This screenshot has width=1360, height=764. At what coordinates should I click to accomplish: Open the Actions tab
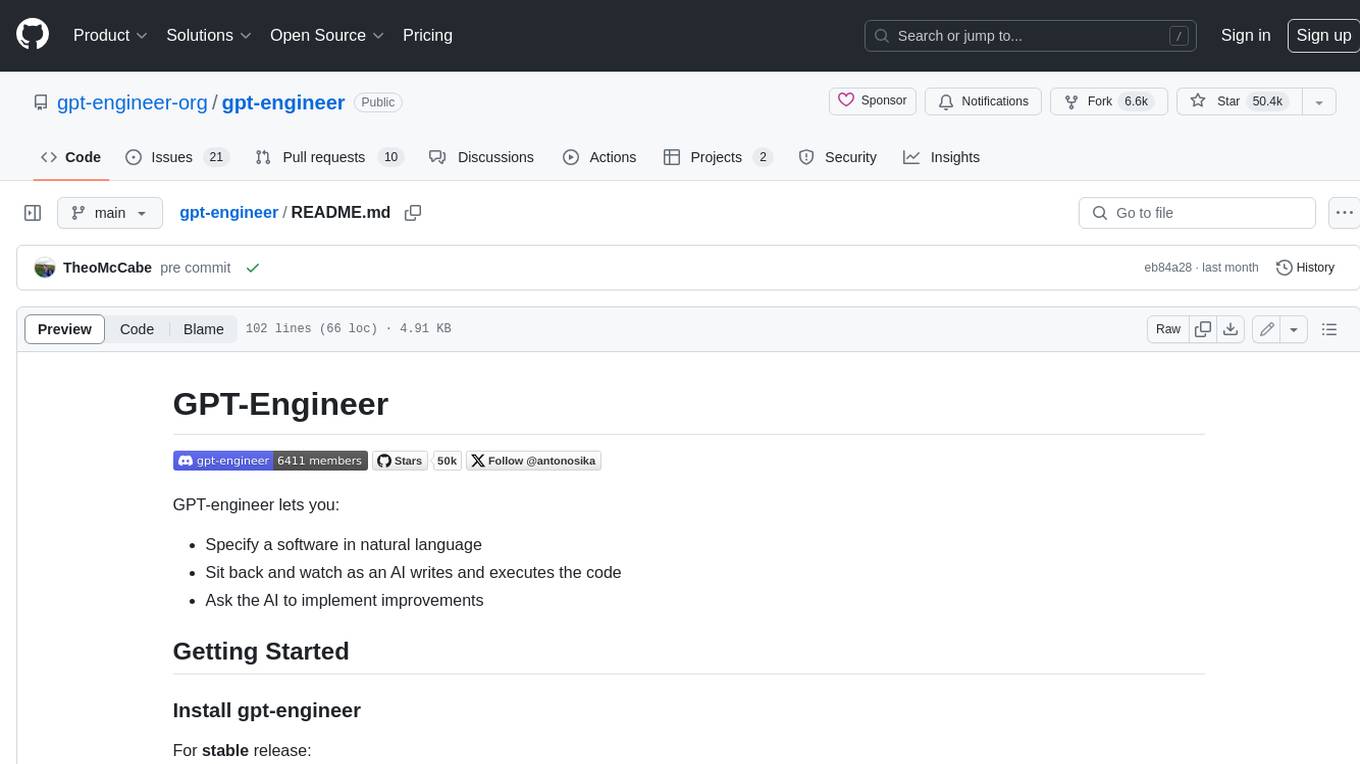[x=599, y=157]
